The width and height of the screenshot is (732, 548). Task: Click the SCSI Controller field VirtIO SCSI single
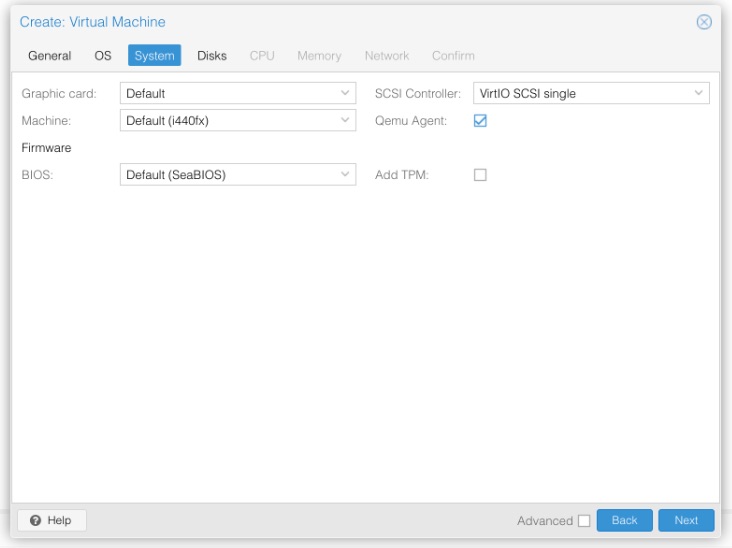[591, 93]
